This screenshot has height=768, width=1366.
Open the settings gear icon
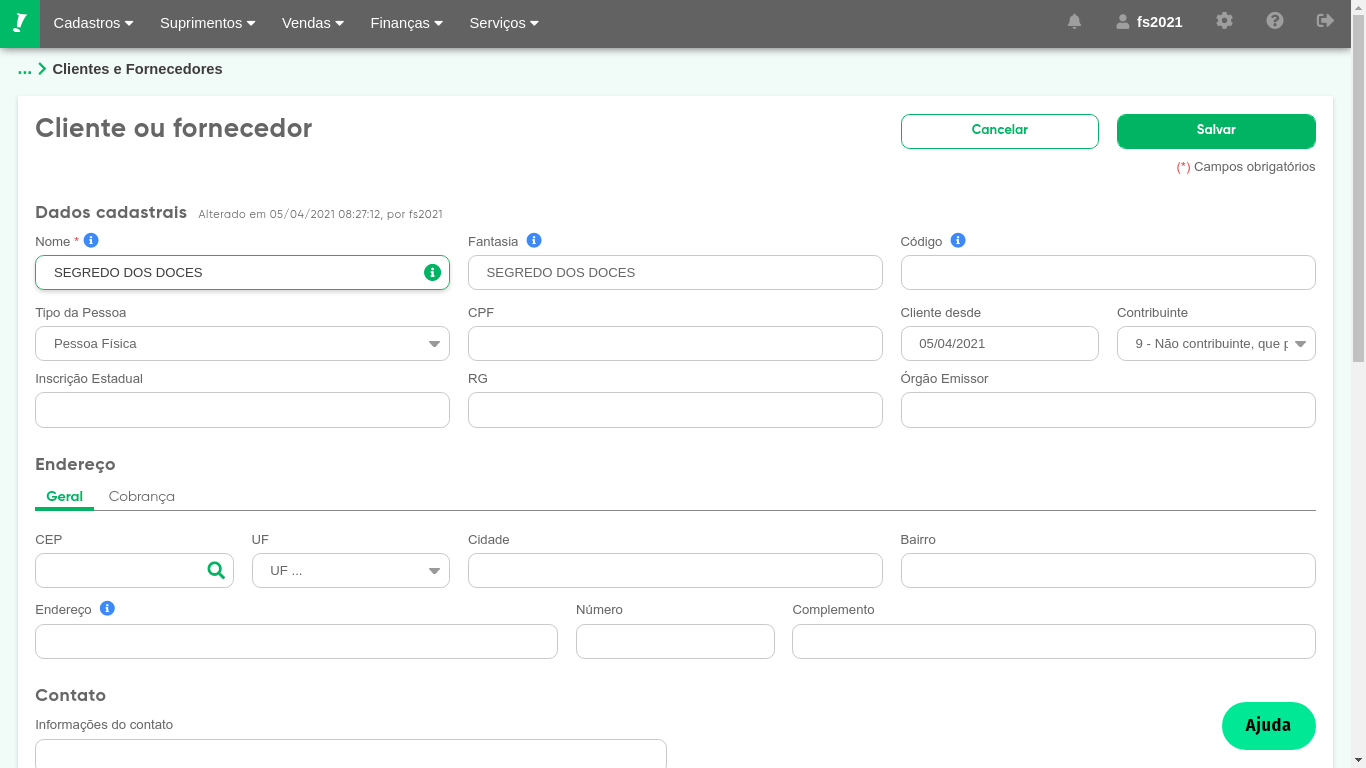pyautogui.click(x=1224, y=21)
